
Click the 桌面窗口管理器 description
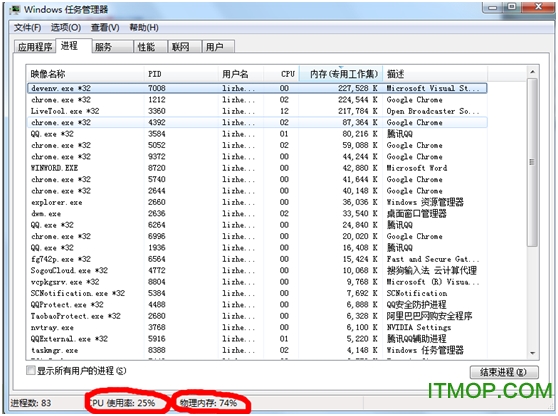click(x=416, y=214)
